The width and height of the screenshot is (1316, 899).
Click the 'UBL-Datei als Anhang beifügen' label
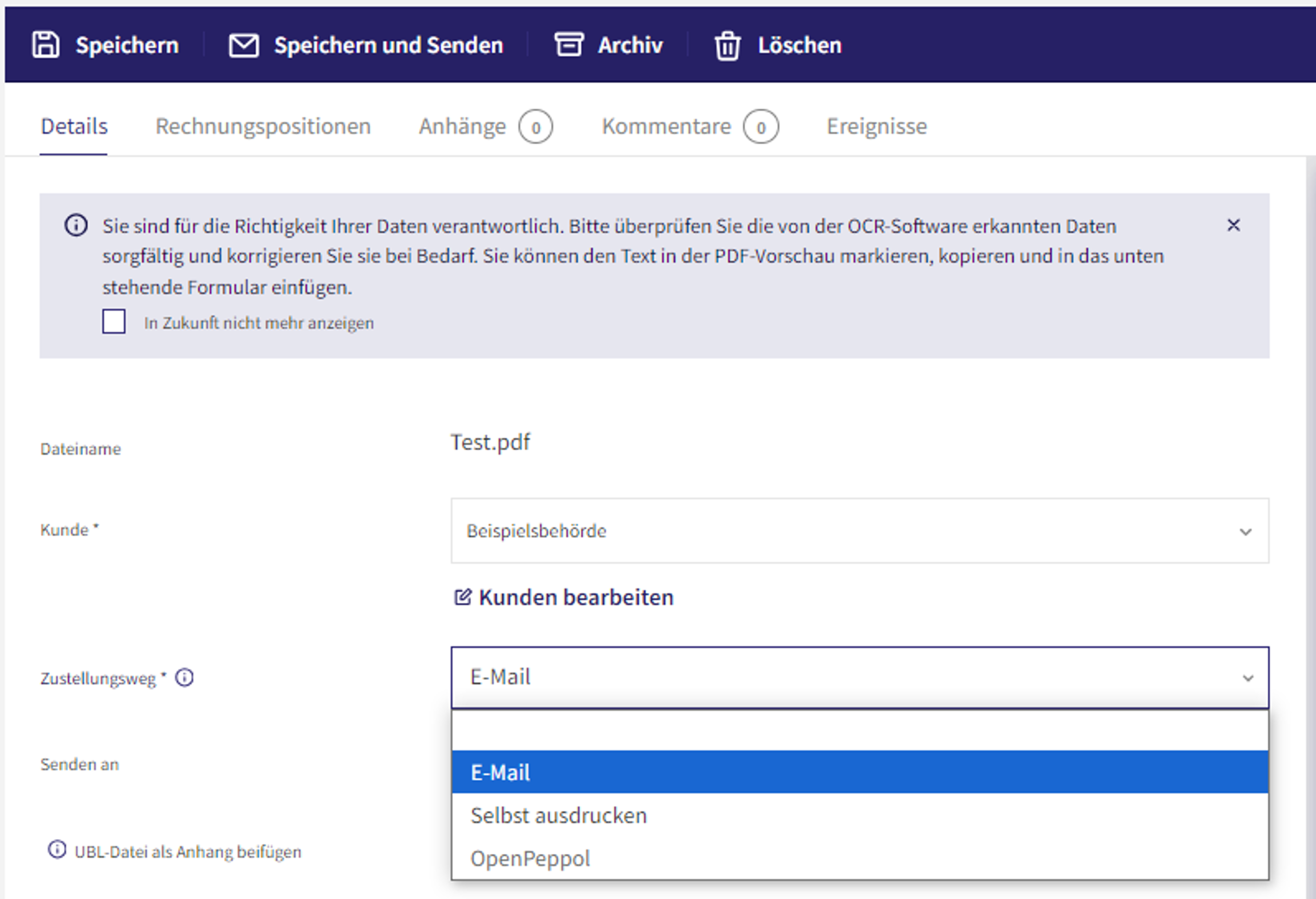pos(188,851)
